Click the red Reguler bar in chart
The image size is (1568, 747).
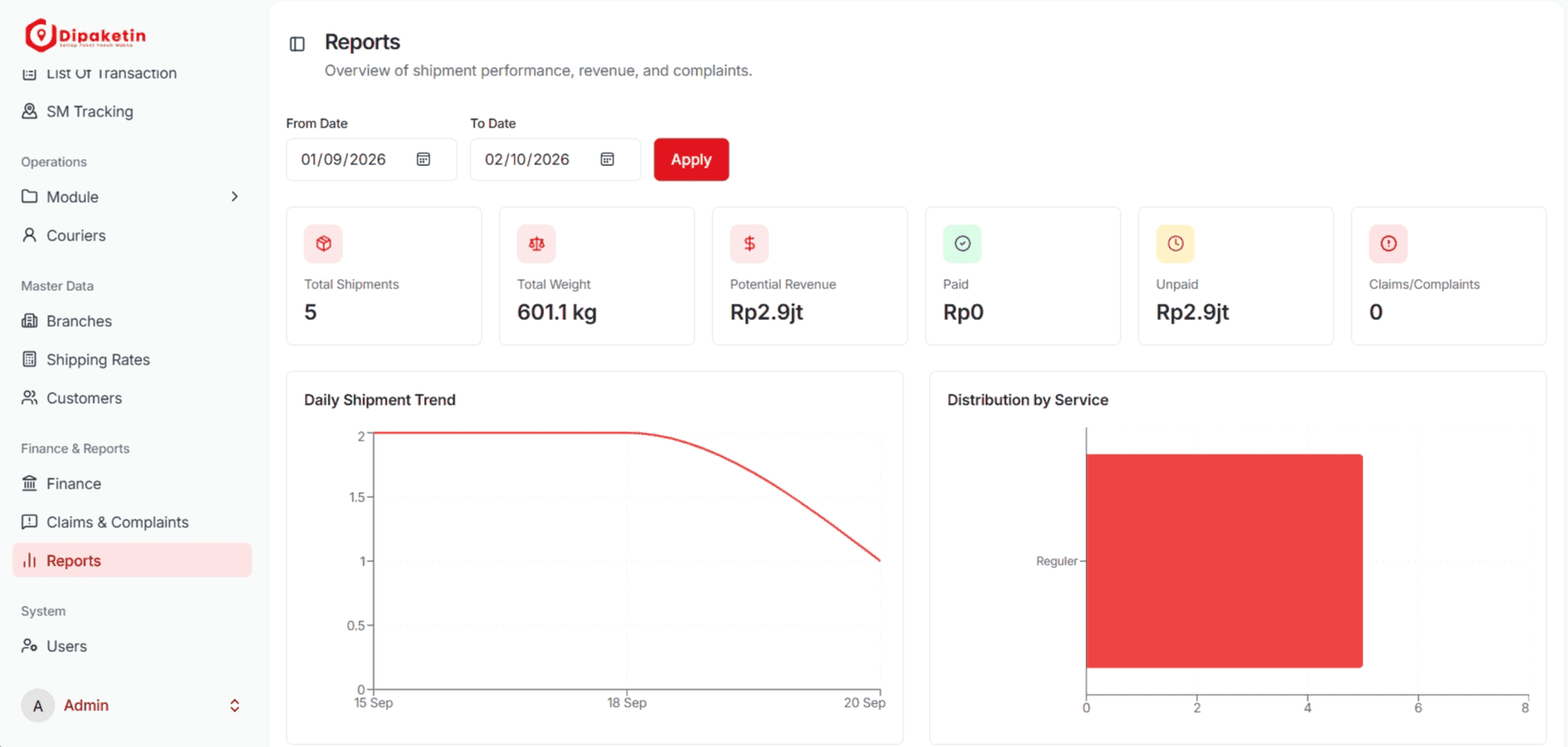coord(1224,560)
